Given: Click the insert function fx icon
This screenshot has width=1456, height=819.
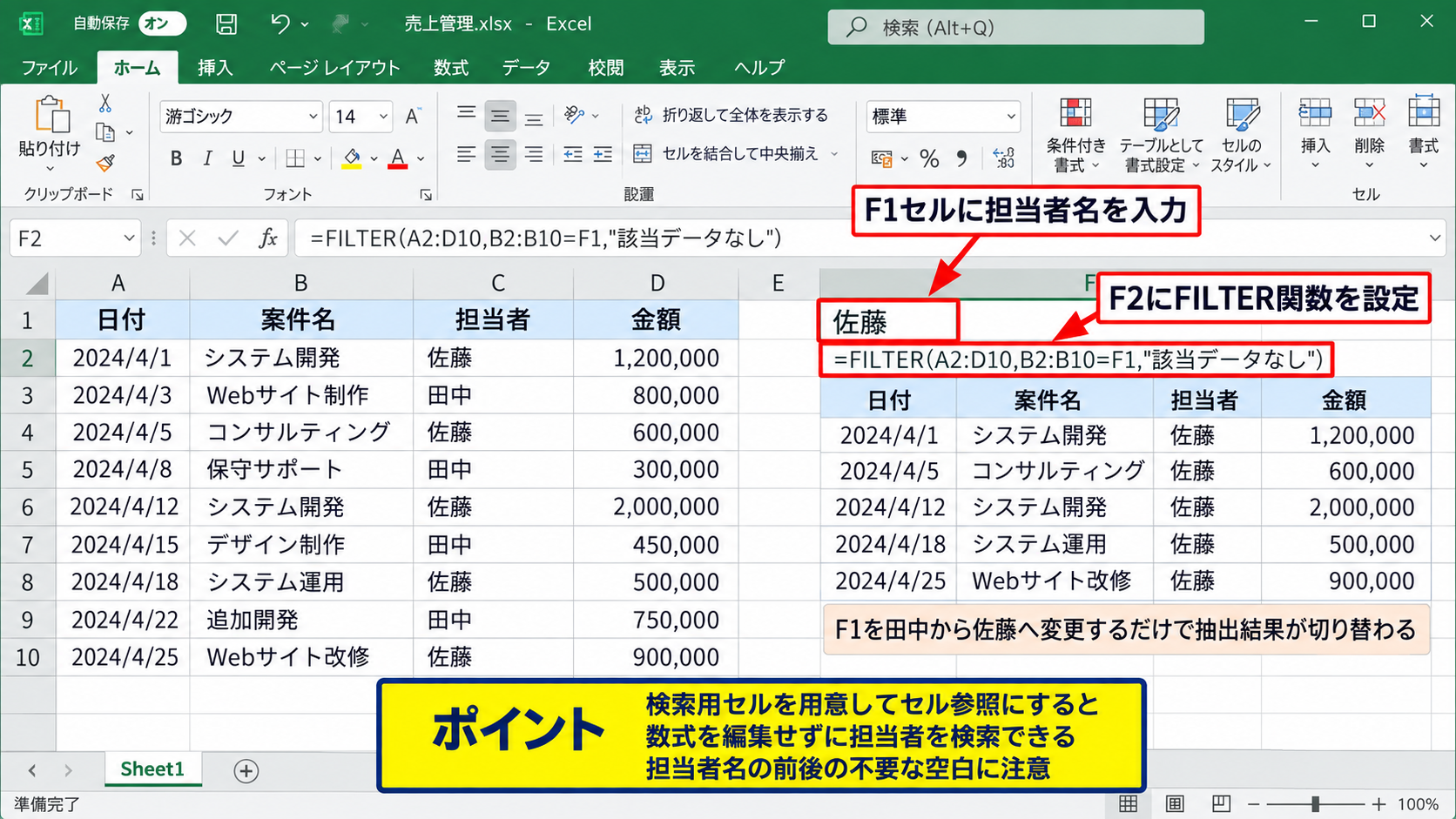Looking at the screenshot, I should coord(268,238).
